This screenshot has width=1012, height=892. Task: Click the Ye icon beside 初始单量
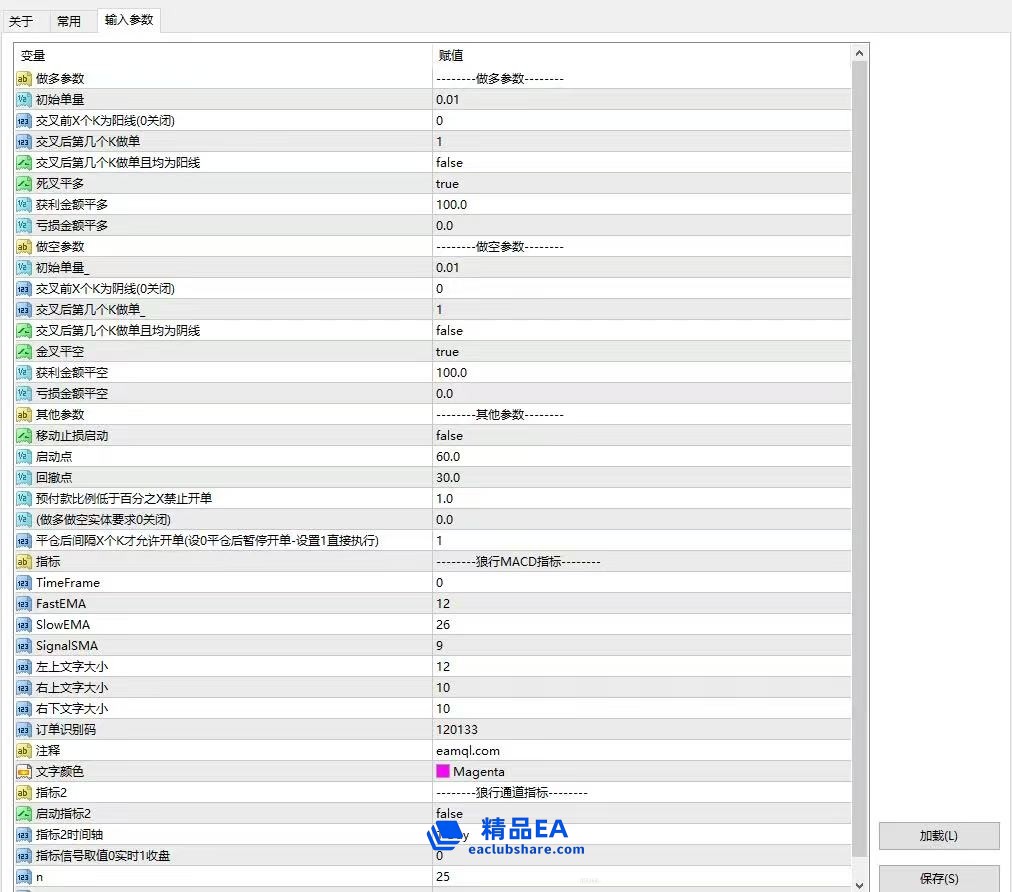tap(24, 99)
